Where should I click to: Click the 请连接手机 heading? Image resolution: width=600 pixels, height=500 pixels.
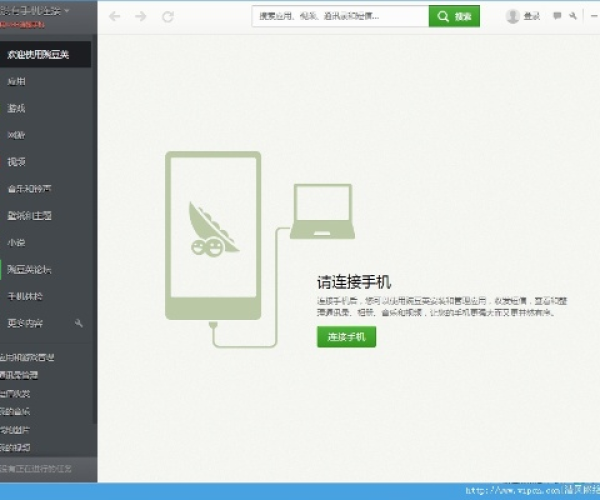(x=354, y=282)
